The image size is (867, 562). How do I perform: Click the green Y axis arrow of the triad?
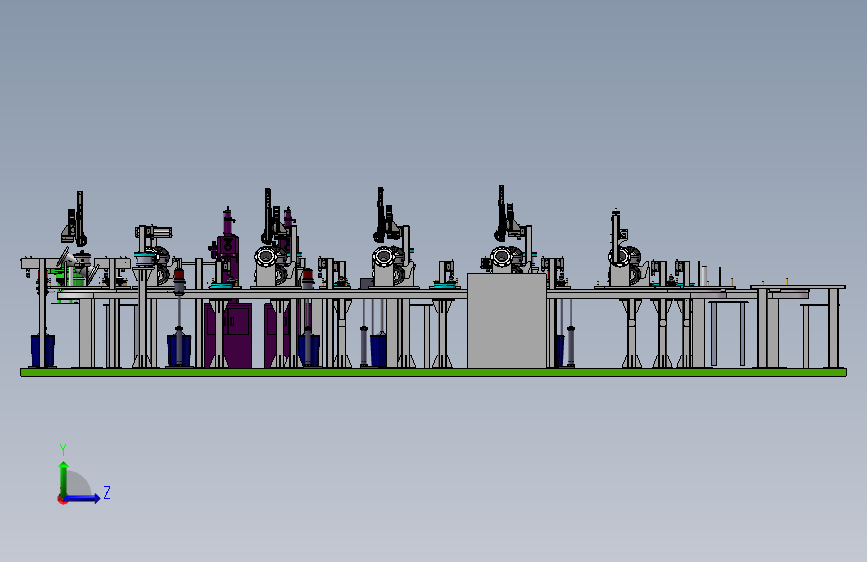pyautogui.click(x=64, y=479)
